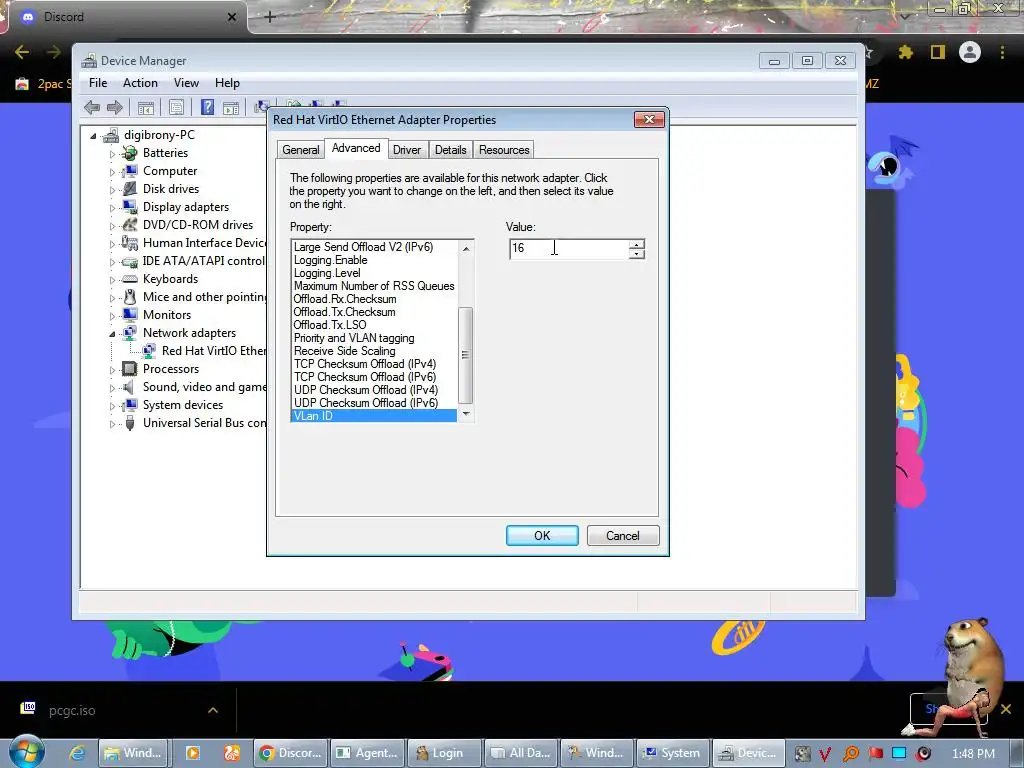Expand the Batteries tree node
The width and height of the screenshot is (1024, 768).
[x=112, y=154]
